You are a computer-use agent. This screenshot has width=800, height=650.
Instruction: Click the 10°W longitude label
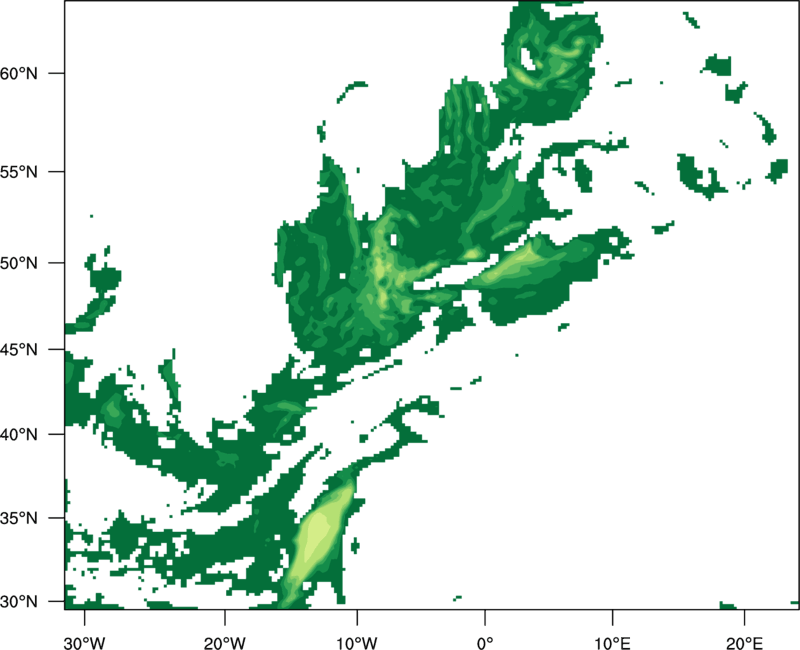[x=357, y=643]
